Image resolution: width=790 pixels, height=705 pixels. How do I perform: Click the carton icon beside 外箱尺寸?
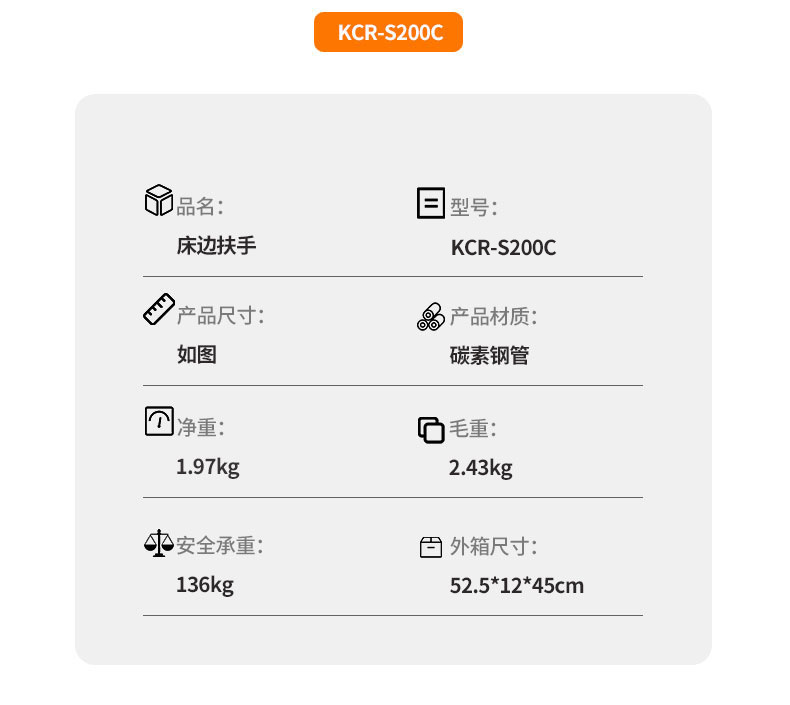coord(430,547)
